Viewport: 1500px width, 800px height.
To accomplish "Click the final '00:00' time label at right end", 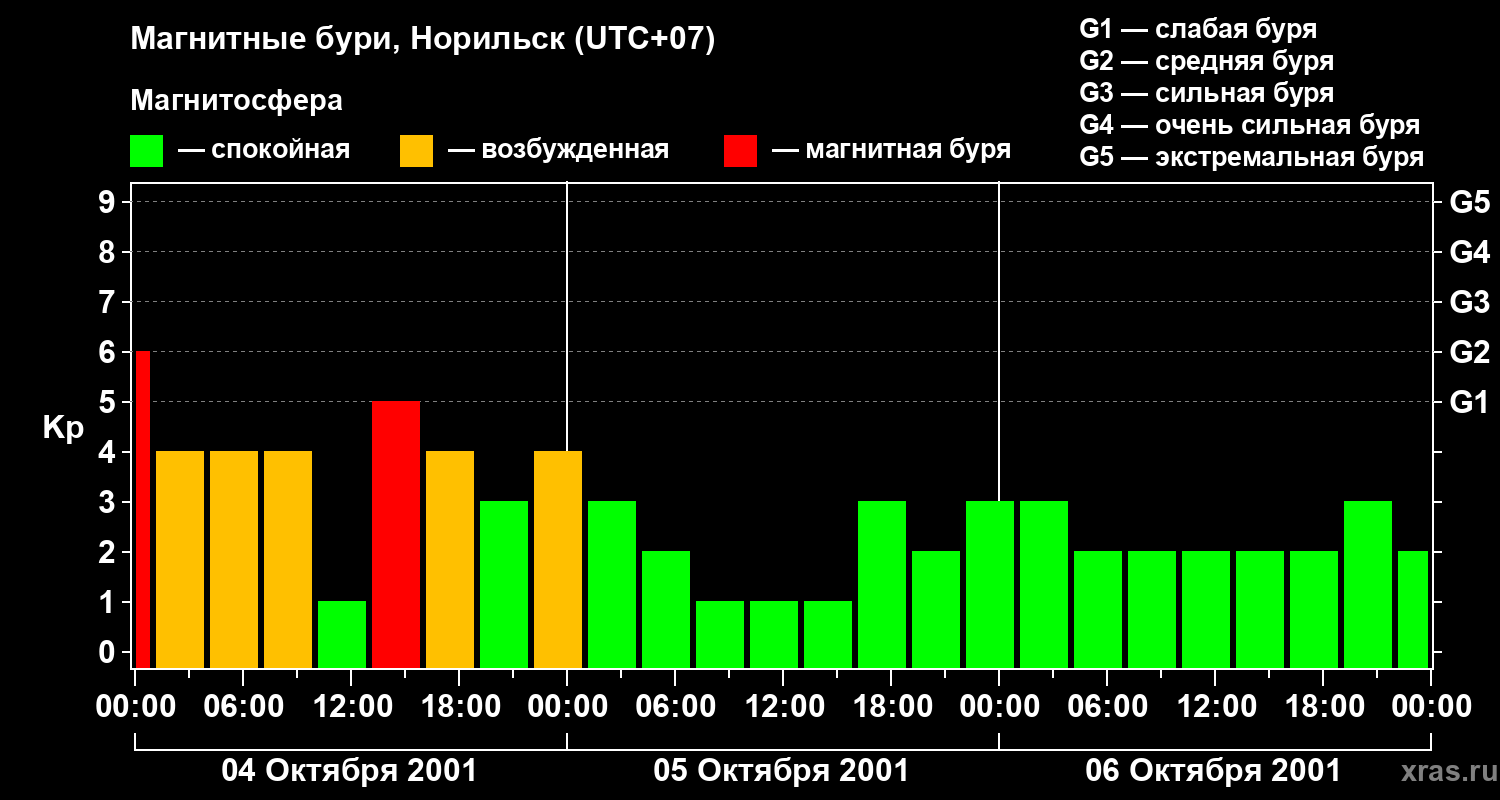I will (1430, 706).
